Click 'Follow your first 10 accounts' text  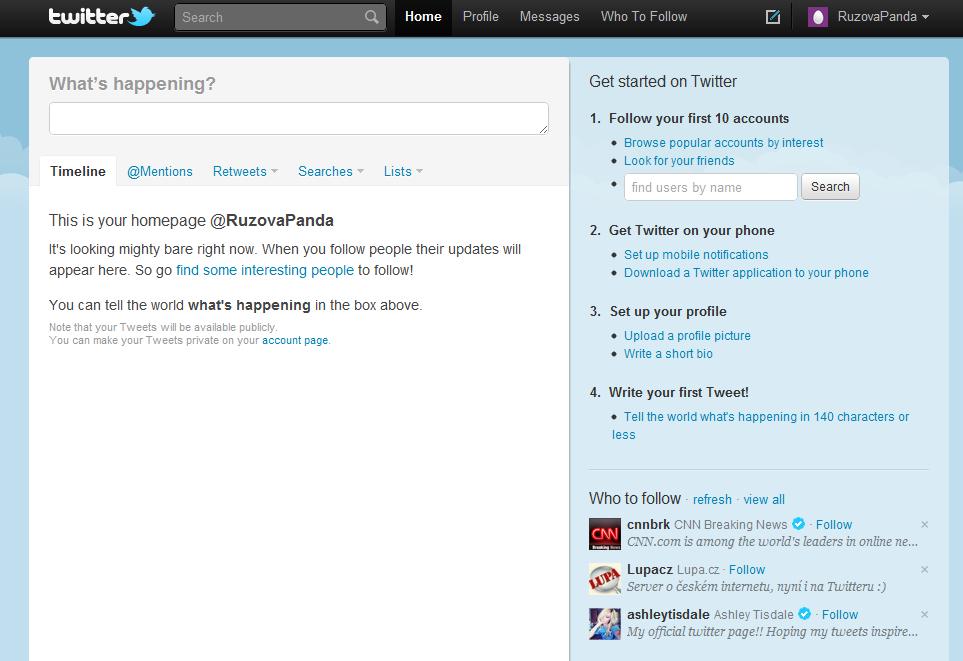pyautogui.click(x=699, y=119)
